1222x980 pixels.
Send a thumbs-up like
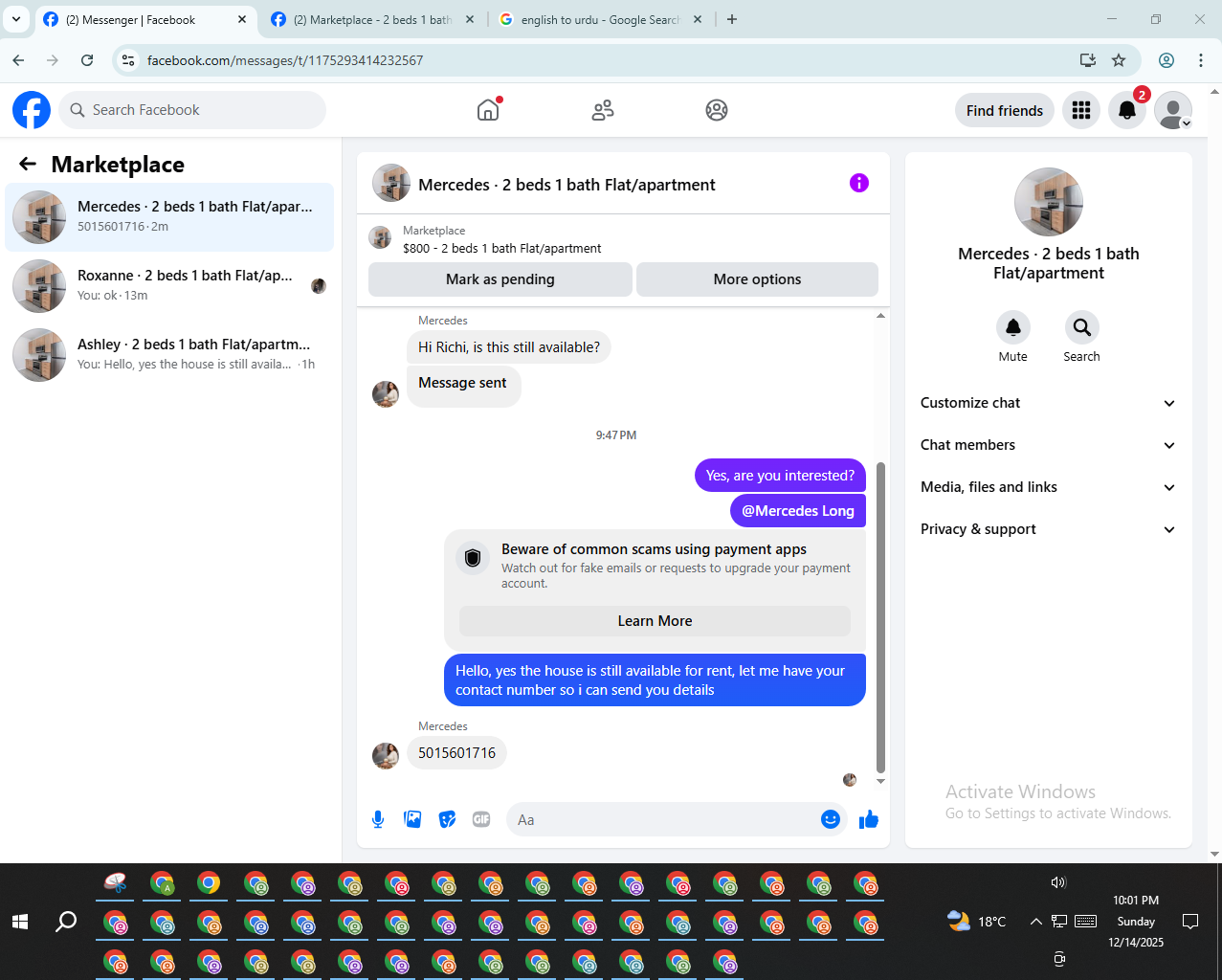coord(869,819)
